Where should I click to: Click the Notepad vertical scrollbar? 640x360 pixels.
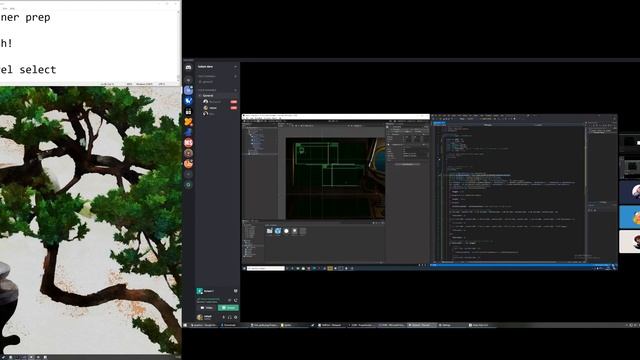179,46
